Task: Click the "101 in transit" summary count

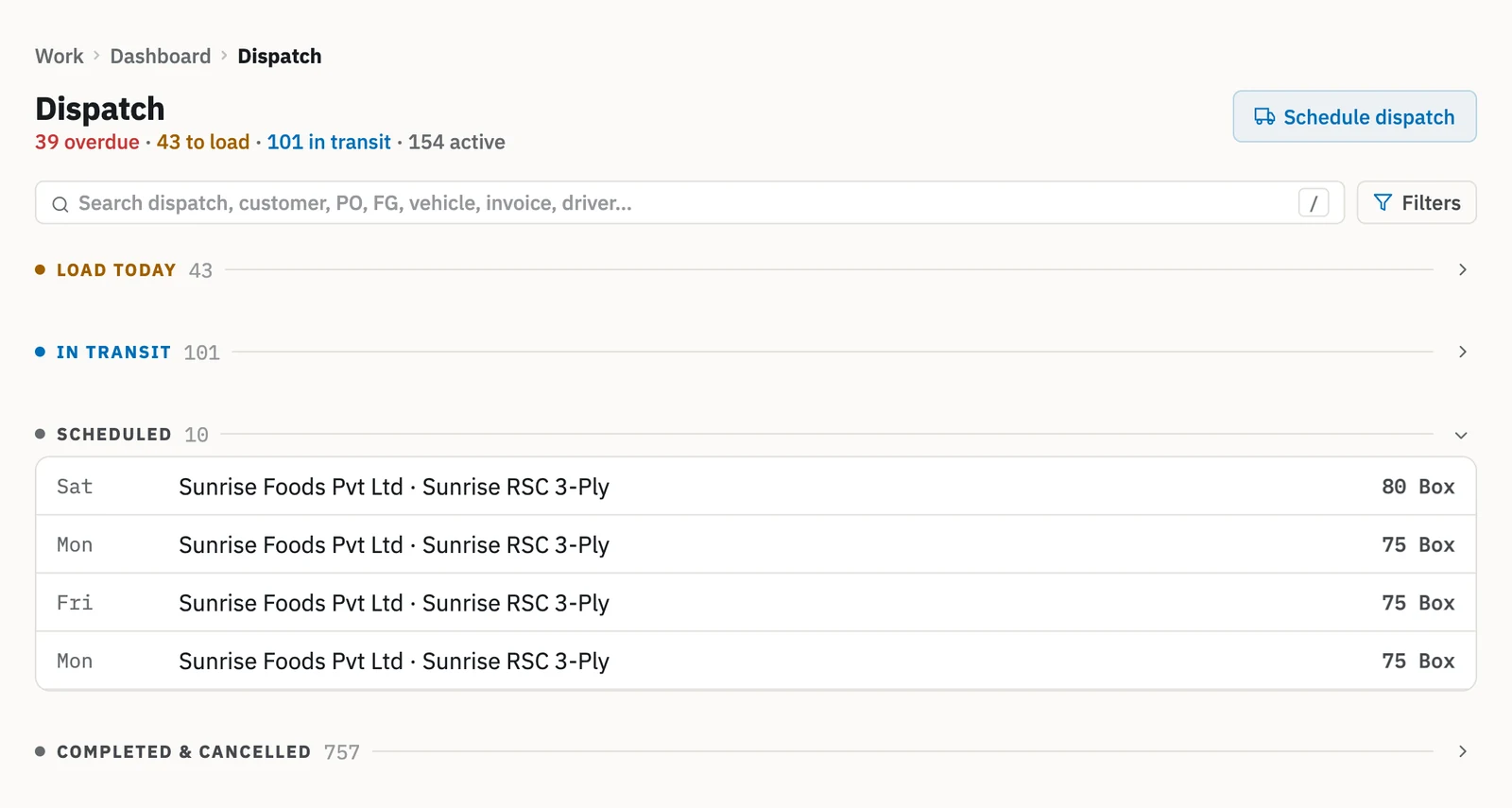Action: [x=329, y=142]
